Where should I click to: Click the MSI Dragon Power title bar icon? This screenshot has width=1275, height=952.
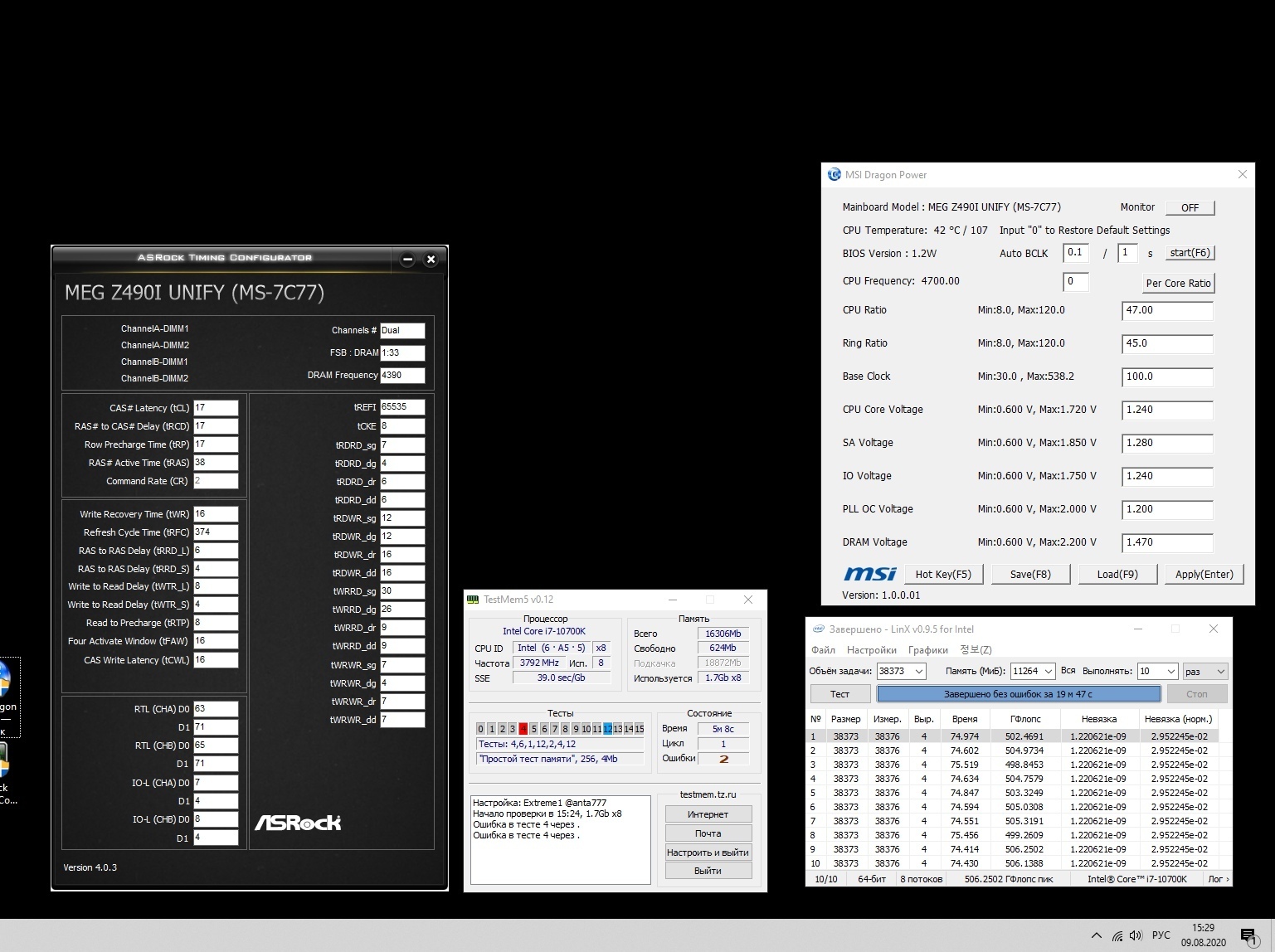tap(835, 174)
